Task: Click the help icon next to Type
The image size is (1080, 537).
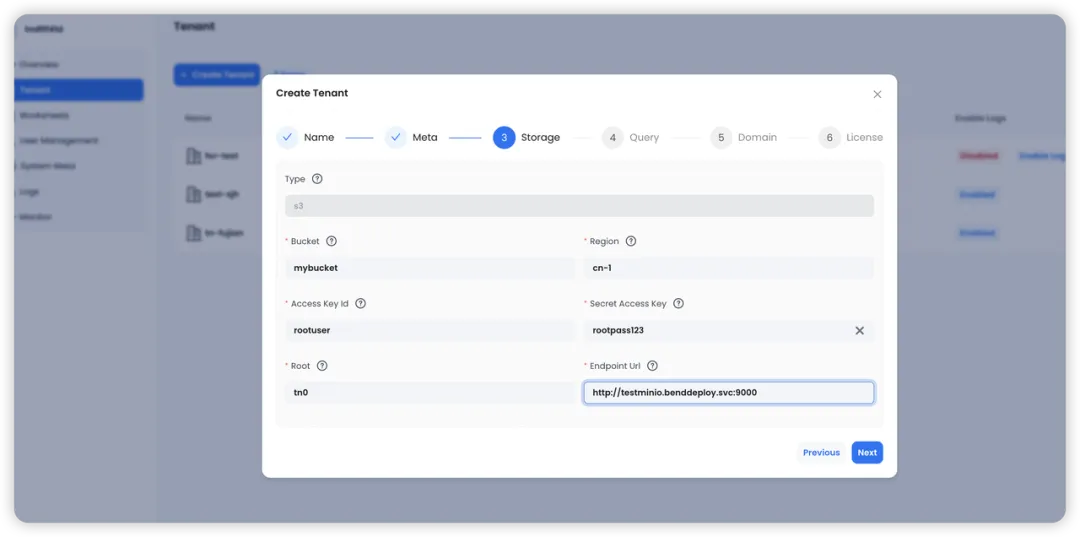Action: coord(317,179)
